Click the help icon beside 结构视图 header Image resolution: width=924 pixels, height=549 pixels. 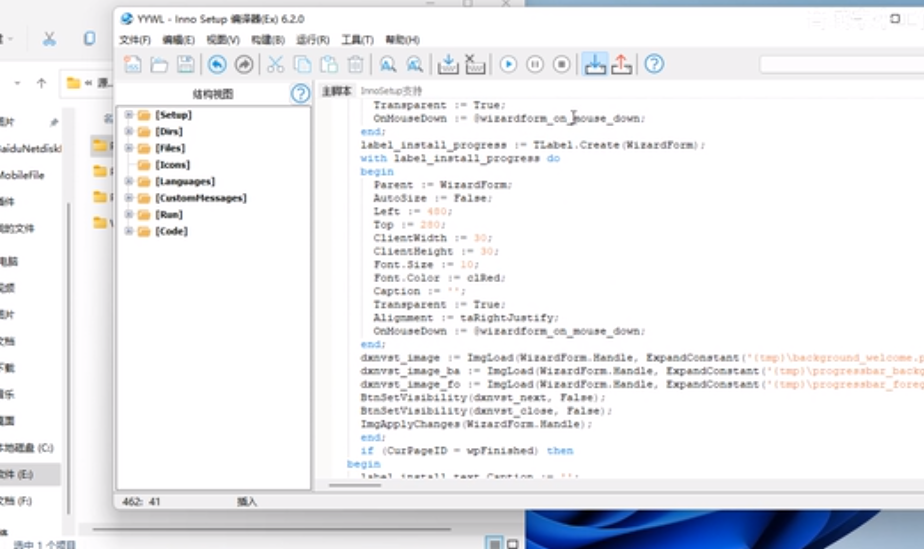click(x=300, y=94)
